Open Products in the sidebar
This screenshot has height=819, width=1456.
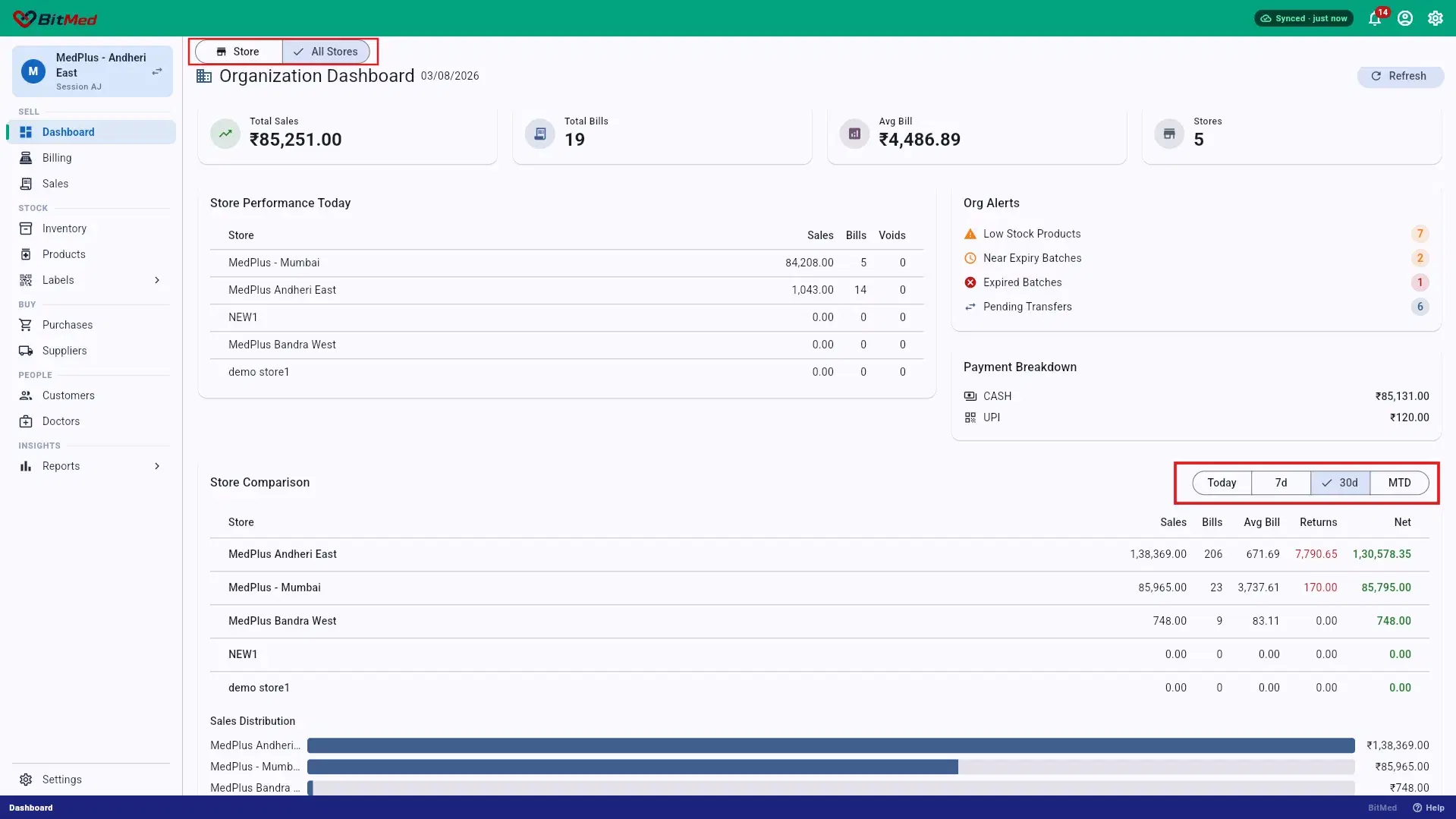91,254
